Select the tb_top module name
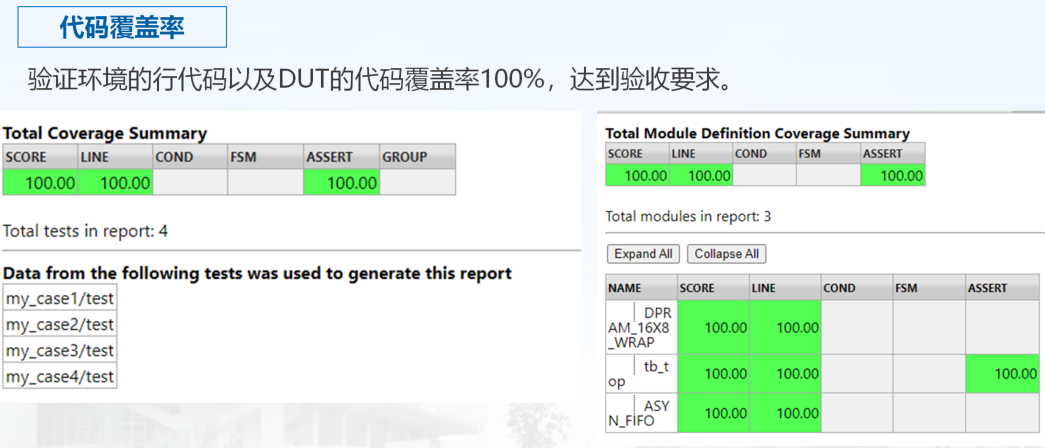The width and height of the screenshot is (1045, 448). click(x=640, y=373)
